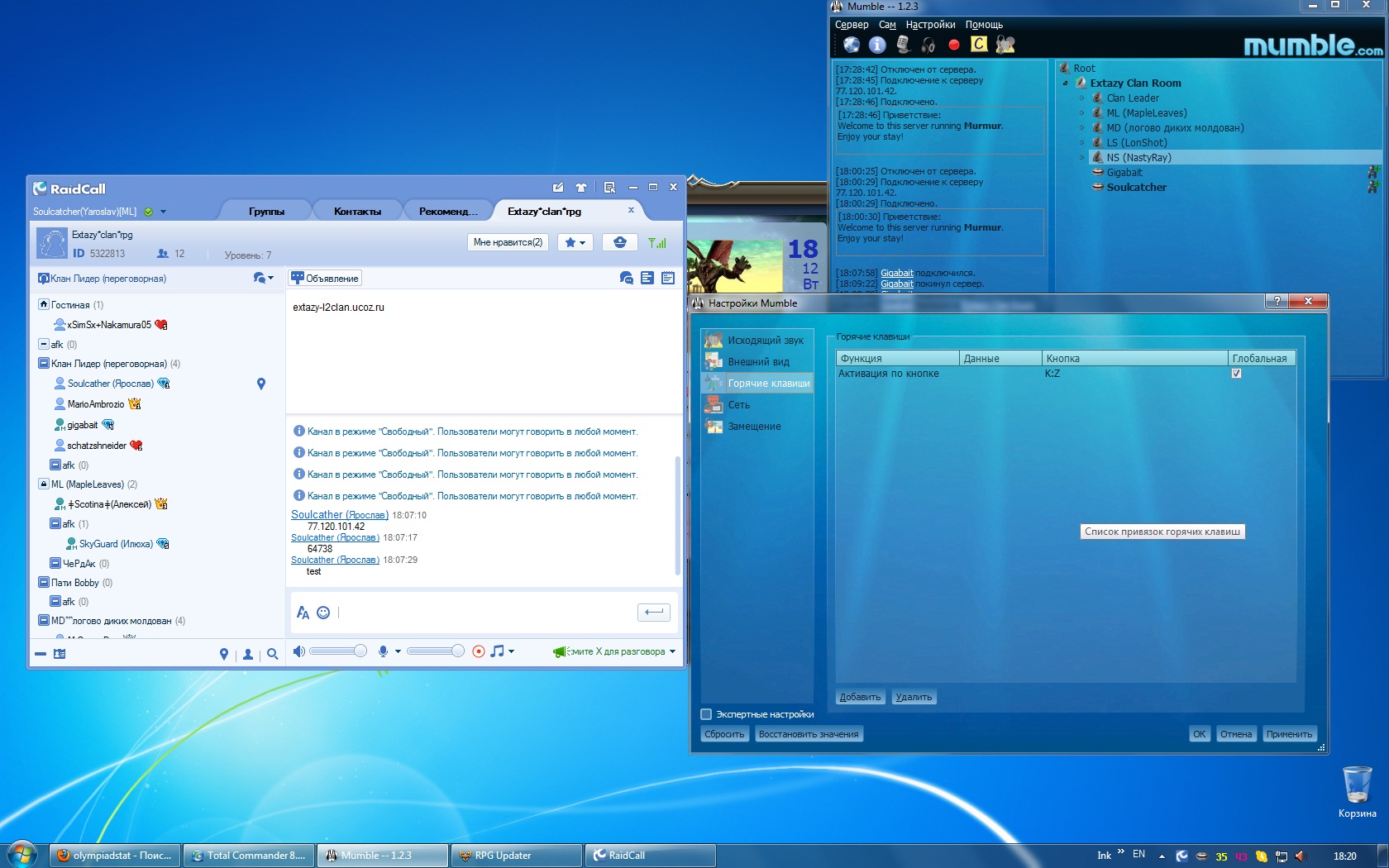Adjust RaidCall microphone volume slider
Viewport: 1389px width, 868px height.
(x=435, y=651)
